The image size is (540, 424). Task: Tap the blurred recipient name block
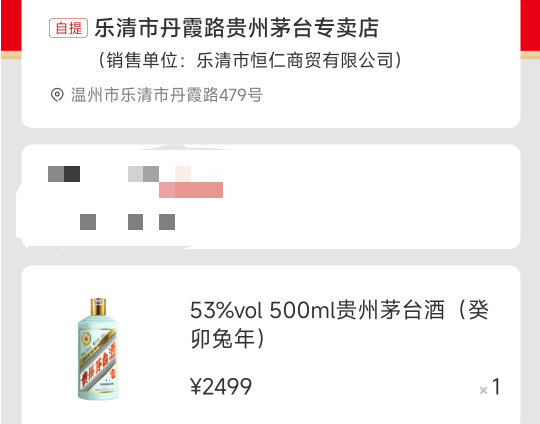(x=64, y=174)
